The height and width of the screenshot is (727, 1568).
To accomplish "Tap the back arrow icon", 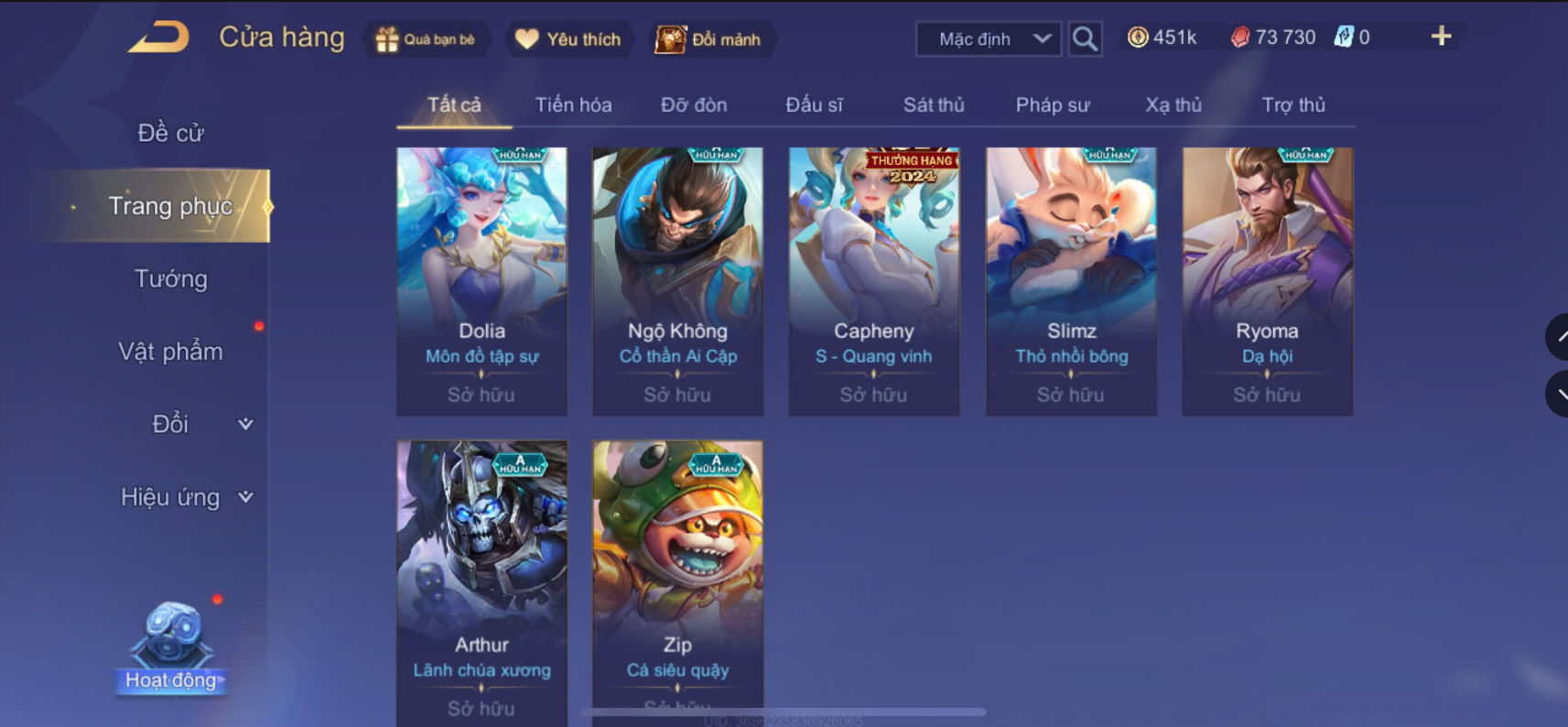I will click(x=158, y=38).
